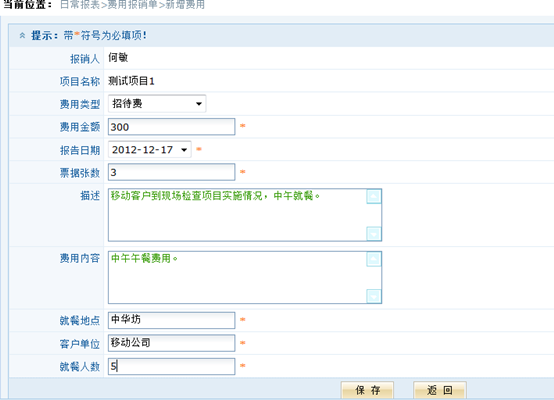Click the 返回 button

(x=440, y=390)
